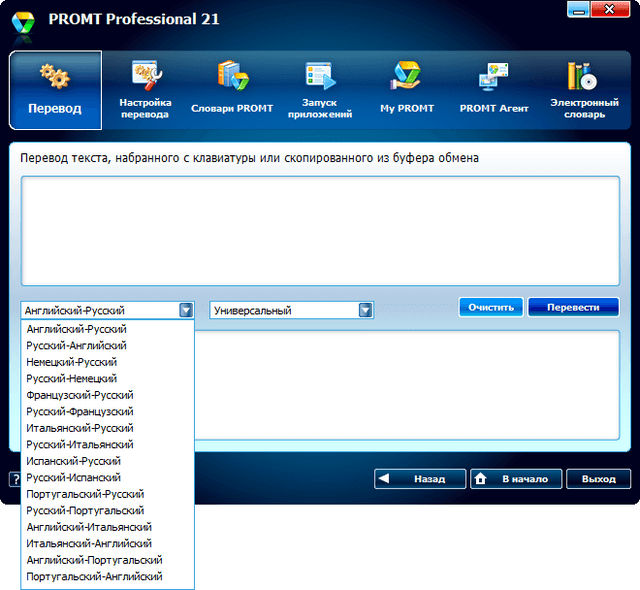Click in the translation output area
The width and height of the screenshot is (640, 590).
point(407,385)
